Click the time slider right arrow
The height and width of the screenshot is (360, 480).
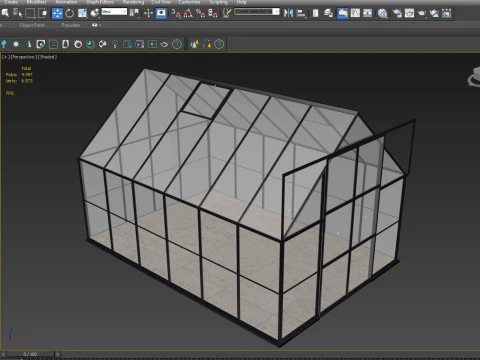click(x=57, y=354)
